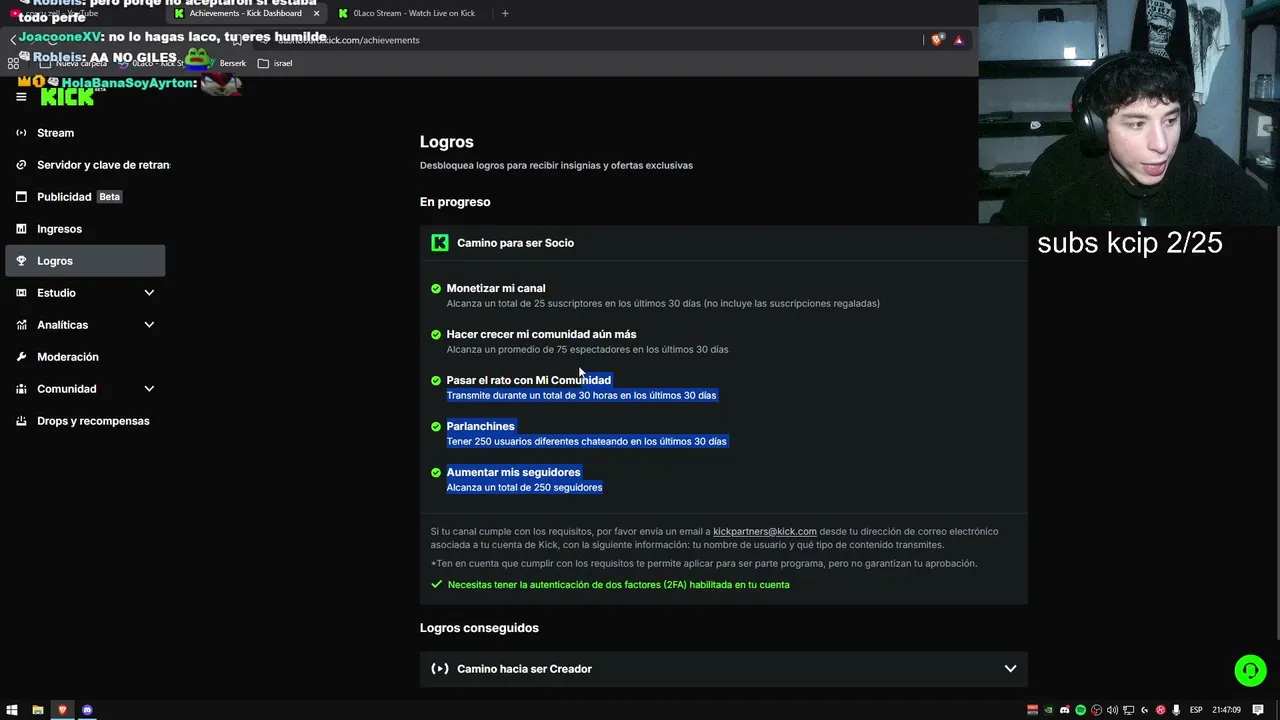
Task: Click the Brave Shields icon
Action: tap(937, 40)
